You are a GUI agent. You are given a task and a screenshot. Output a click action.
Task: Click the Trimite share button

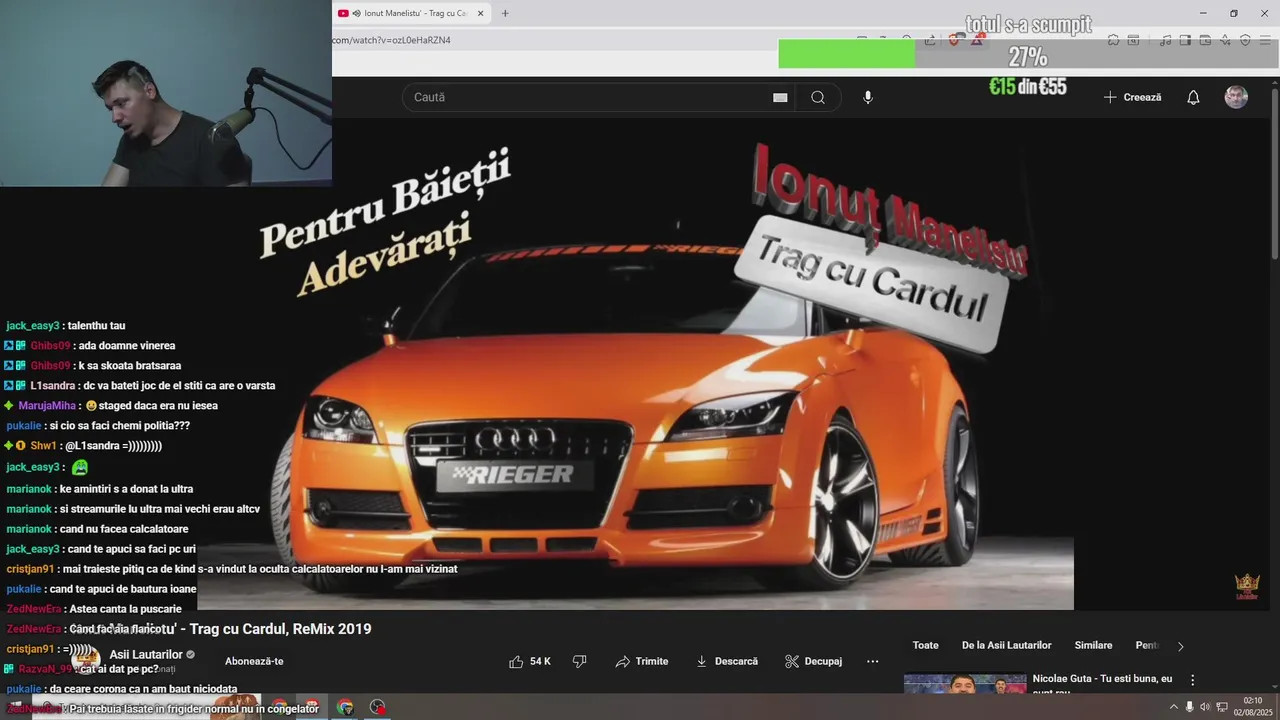click(642, 661)
